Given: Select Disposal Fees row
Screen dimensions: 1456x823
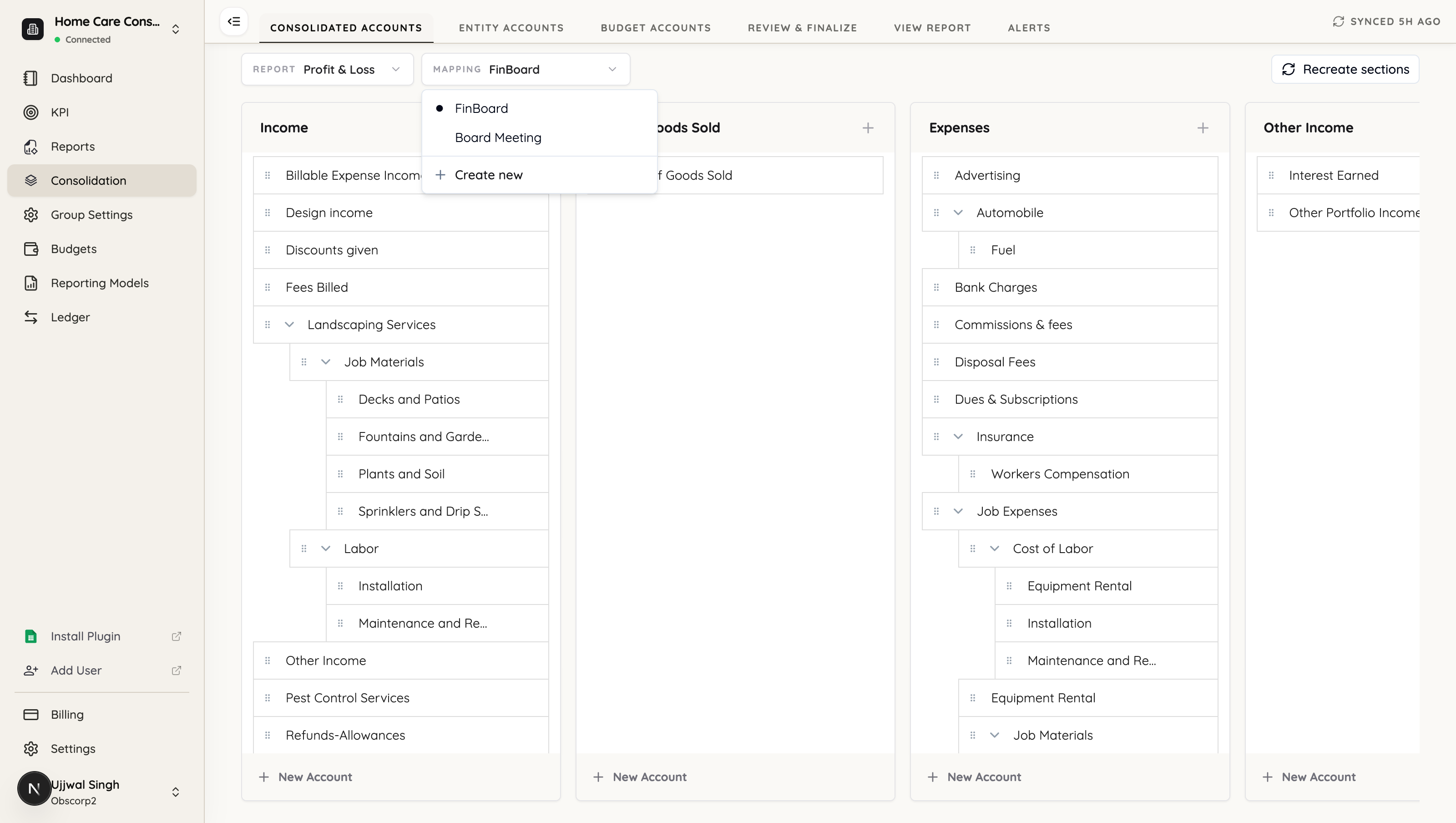Looking at the screenshot, I should click(1070, 362).
